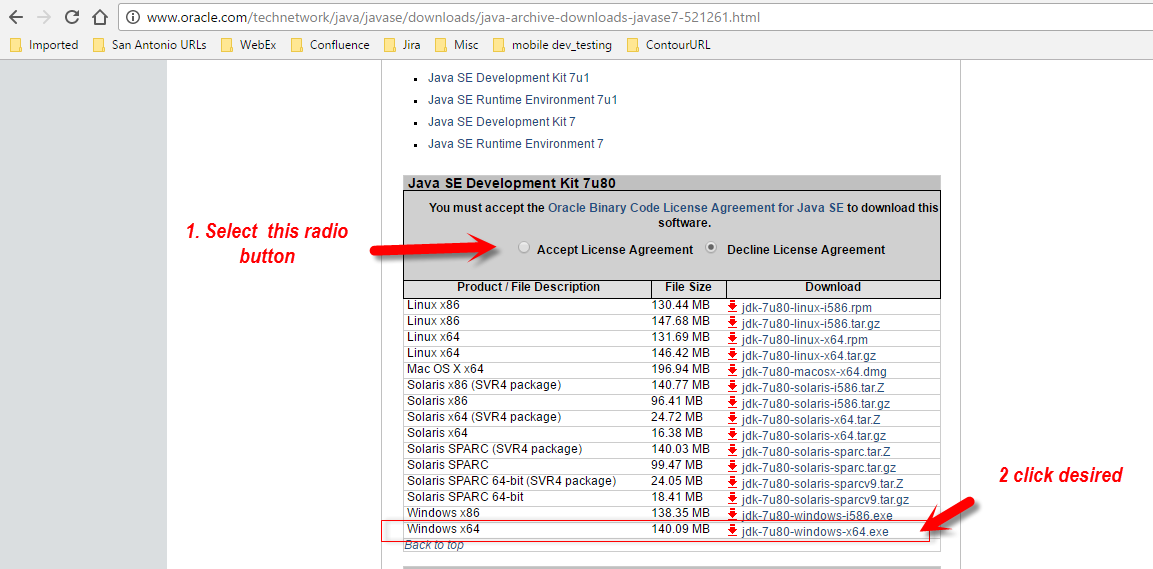1153x569 pixels.
Task: Download jdk-7u80-linux-i586.tar.gz file link
Action: pos(810,323)
